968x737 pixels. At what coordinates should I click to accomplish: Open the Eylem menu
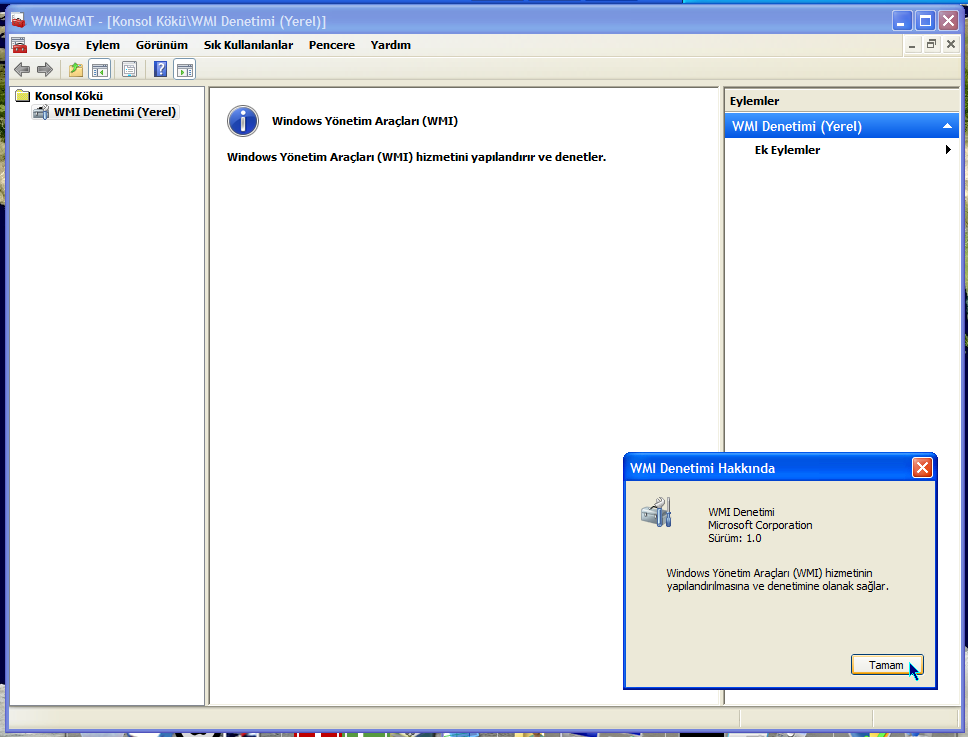click(x=102, y=45)
